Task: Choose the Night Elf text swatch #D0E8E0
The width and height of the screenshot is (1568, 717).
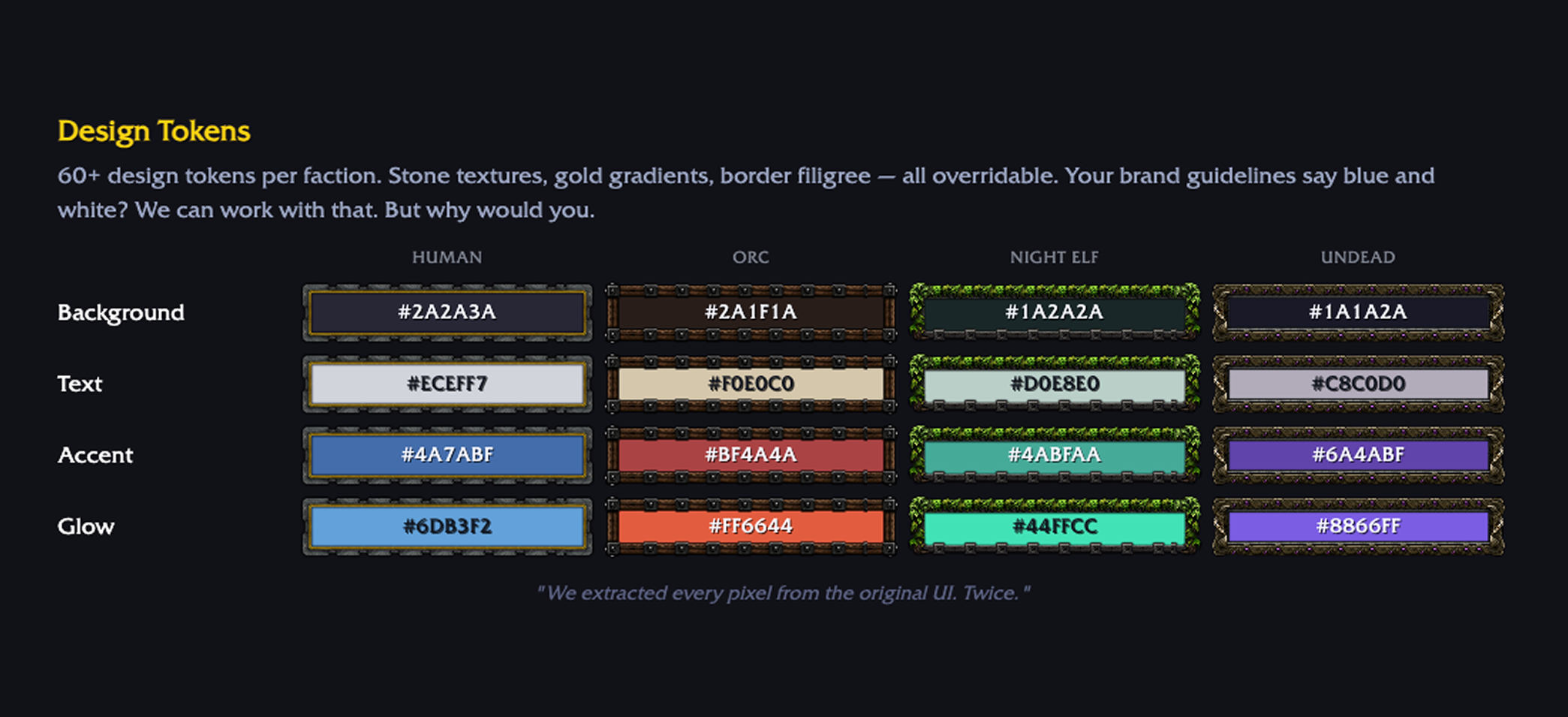Action: tap(1054, 384)
